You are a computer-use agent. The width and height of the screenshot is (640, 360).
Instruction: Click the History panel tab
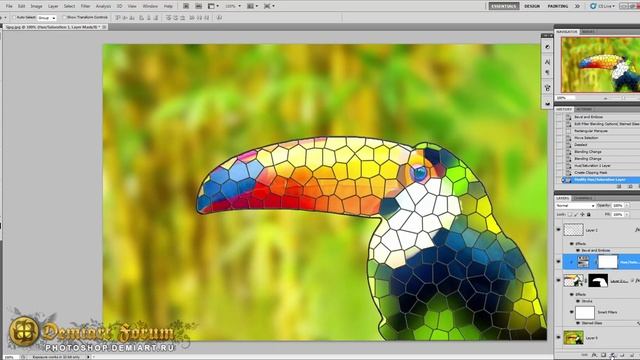[564, 109]
